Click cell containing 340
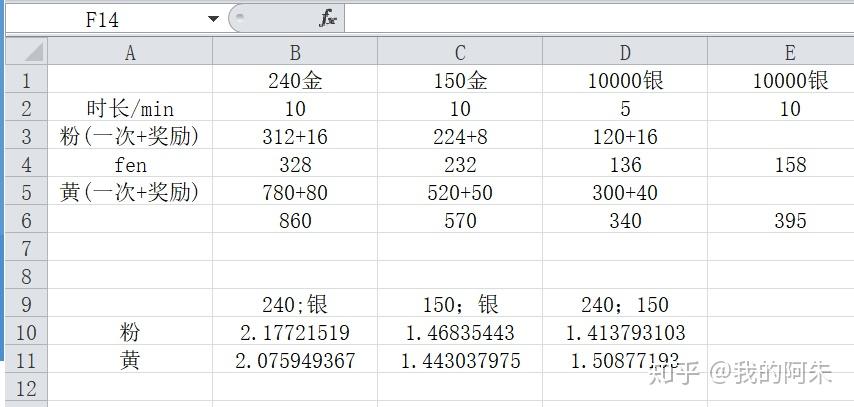 pyautogui.click(x=625, y=220)
